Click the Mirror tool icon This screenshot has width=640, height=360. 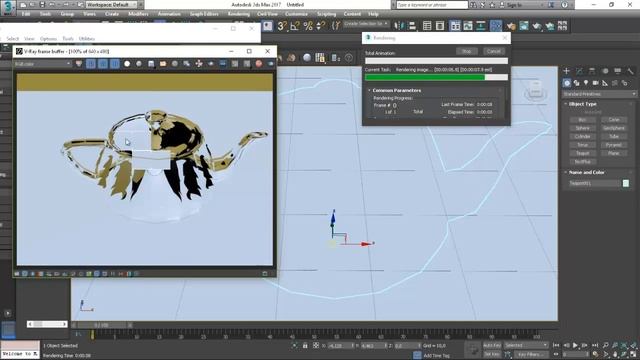[399, 26]
